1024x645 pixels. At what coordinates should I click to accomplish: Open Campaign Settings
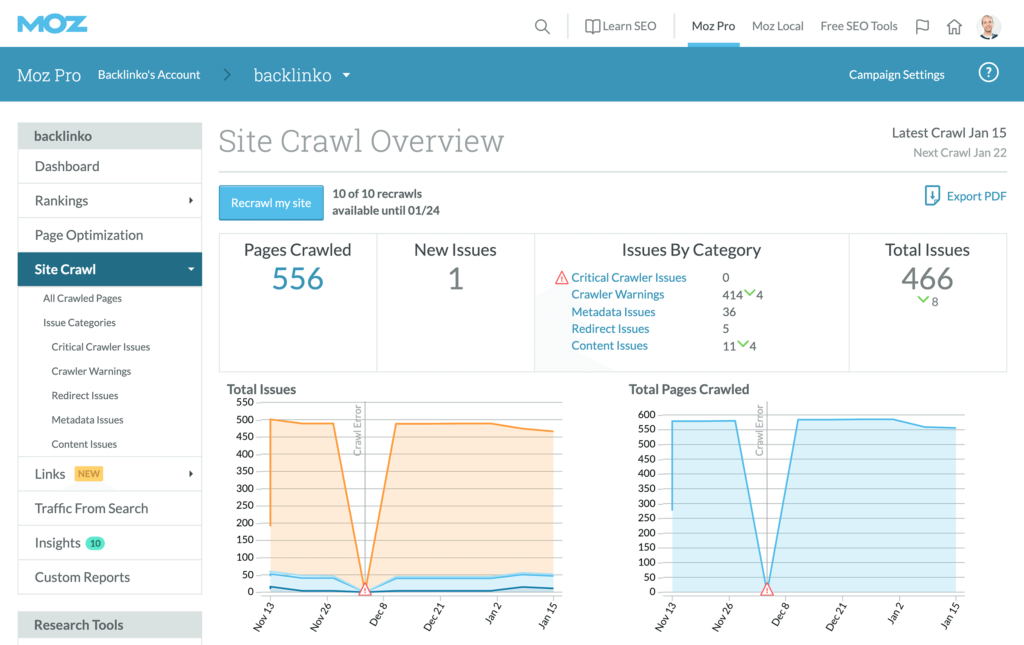pyautogui.click(x=897, y=74)
